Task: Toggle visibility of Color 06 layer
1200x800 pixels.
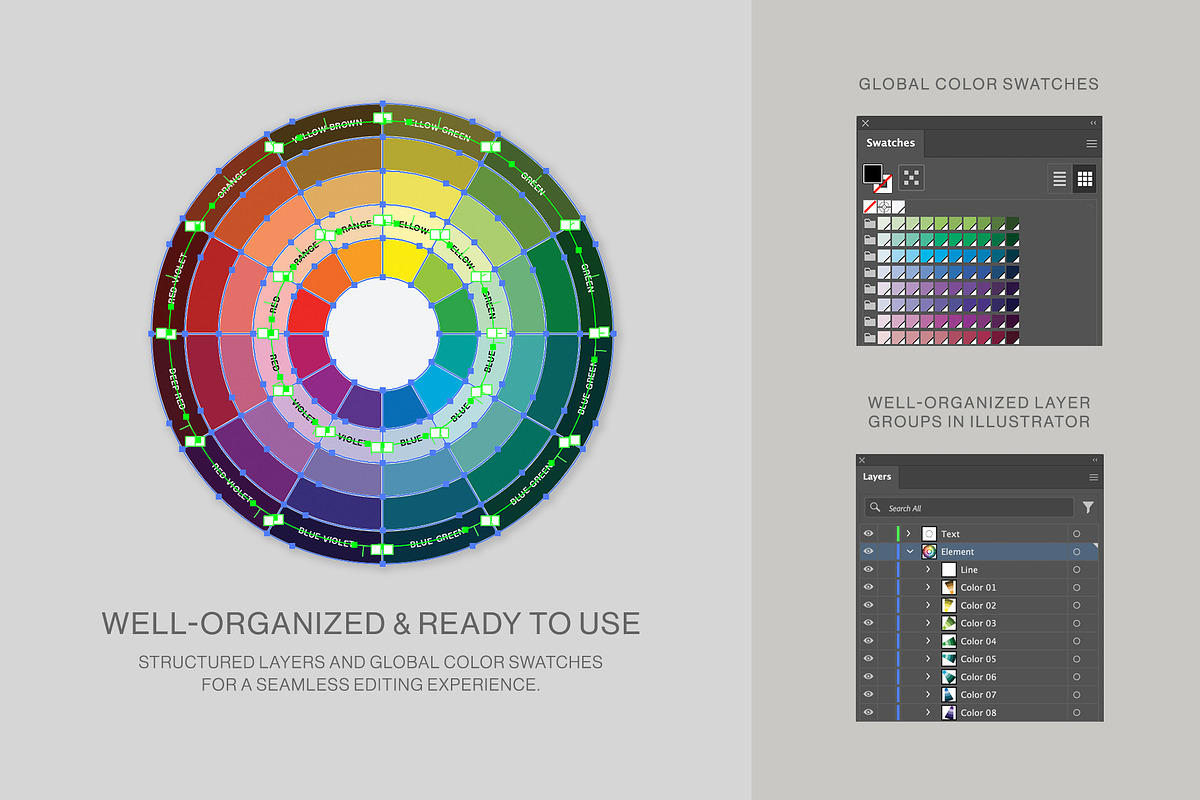Action: pyautogui.click(x=868, y=677)
